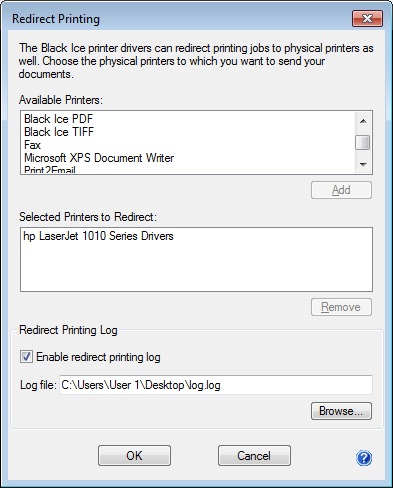Select Microsoft XPS Document Writer
Viewport: 393px width, 488px height.
tap(99, 158)
